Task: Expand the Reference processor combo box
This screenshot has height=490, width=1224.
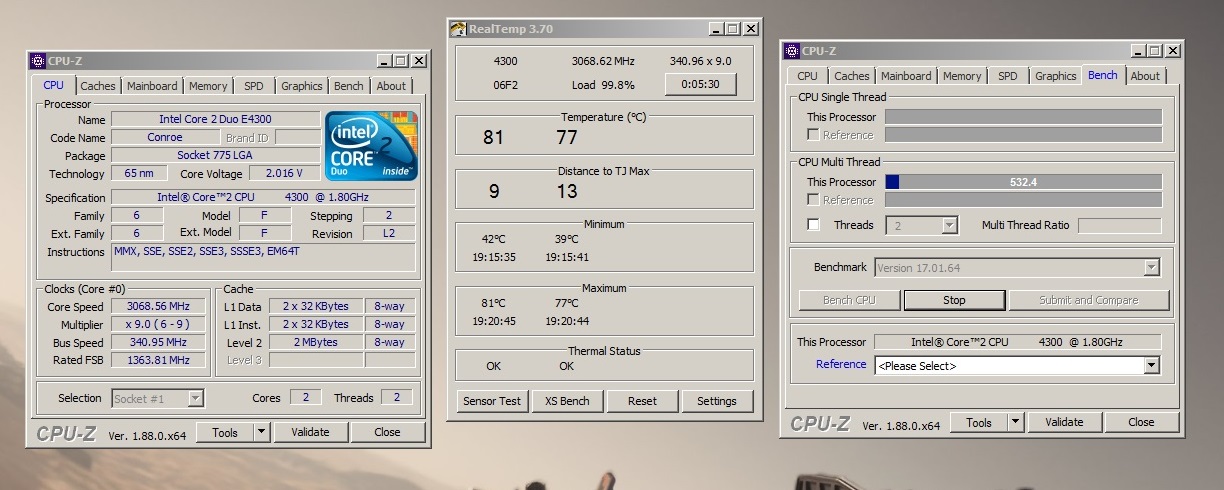Action: [x=1151, y=365]
